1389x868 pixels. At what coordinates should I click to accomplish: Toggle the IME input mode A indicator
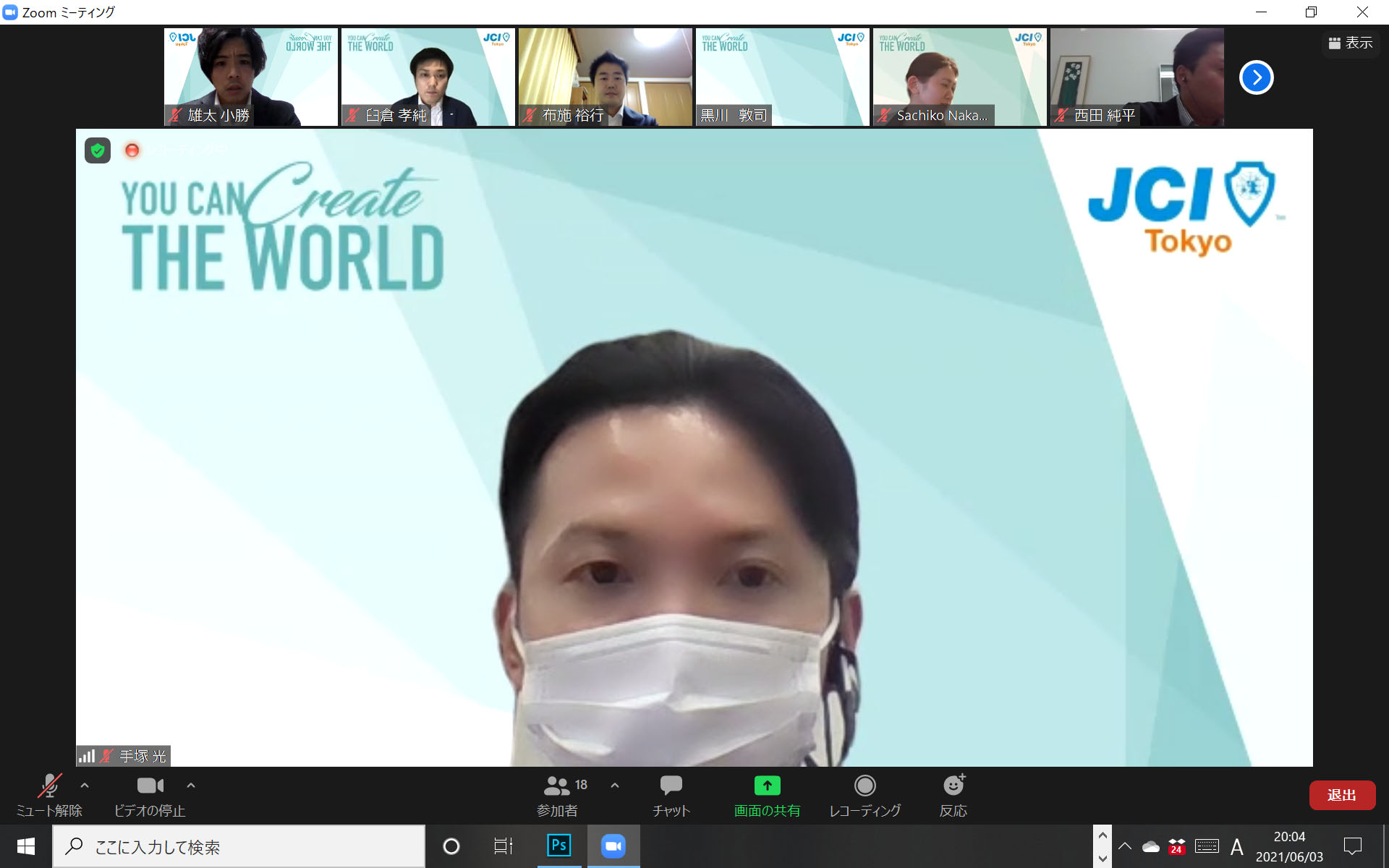coord(1237,846)
